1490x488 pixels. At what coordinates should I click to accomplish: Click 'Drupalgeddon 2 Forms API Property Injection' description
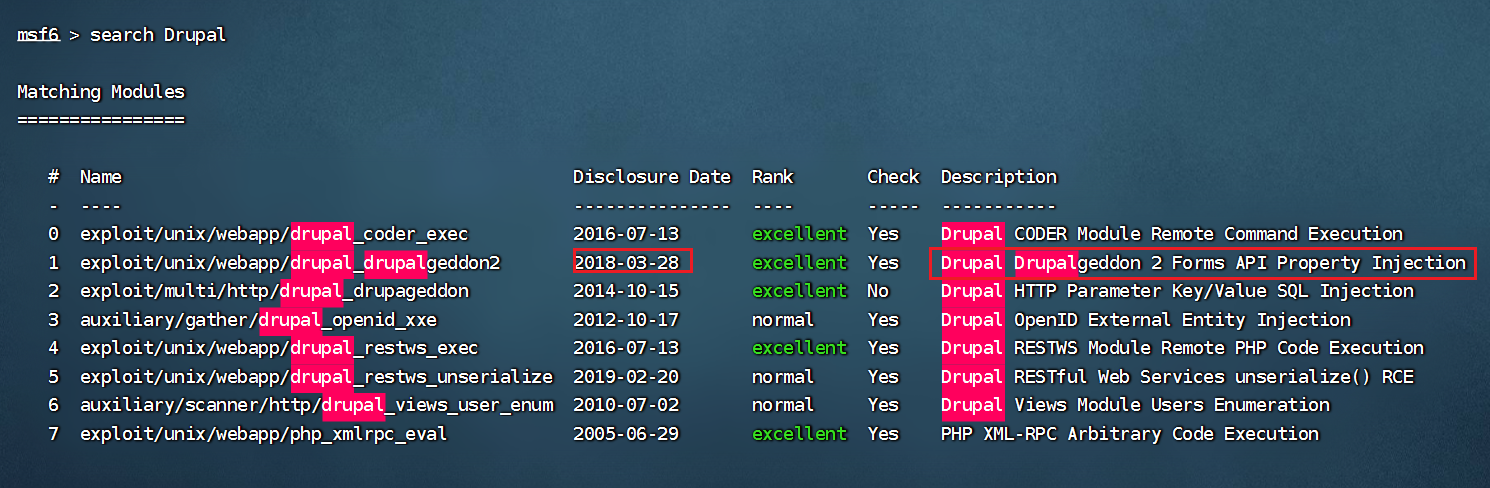pyautogui.click(x=1240, y=263)
